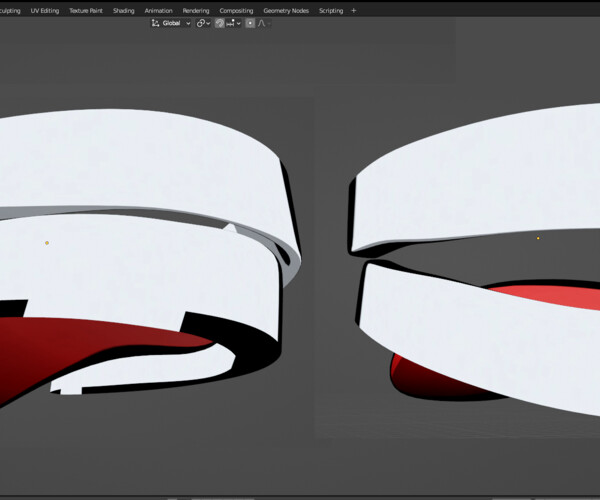Go to the Animation workspace tab
The image size is (600, 500).
(x=158, y=10)
